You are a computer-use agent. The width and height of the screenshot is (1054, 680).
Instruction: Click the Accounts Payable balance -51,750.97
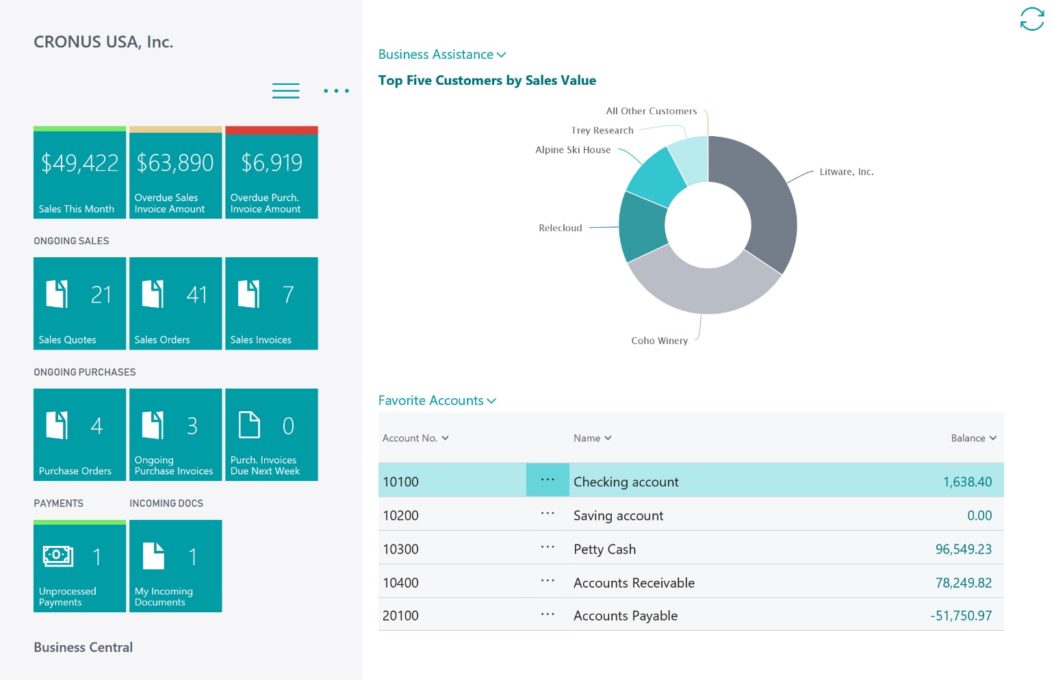961,615
